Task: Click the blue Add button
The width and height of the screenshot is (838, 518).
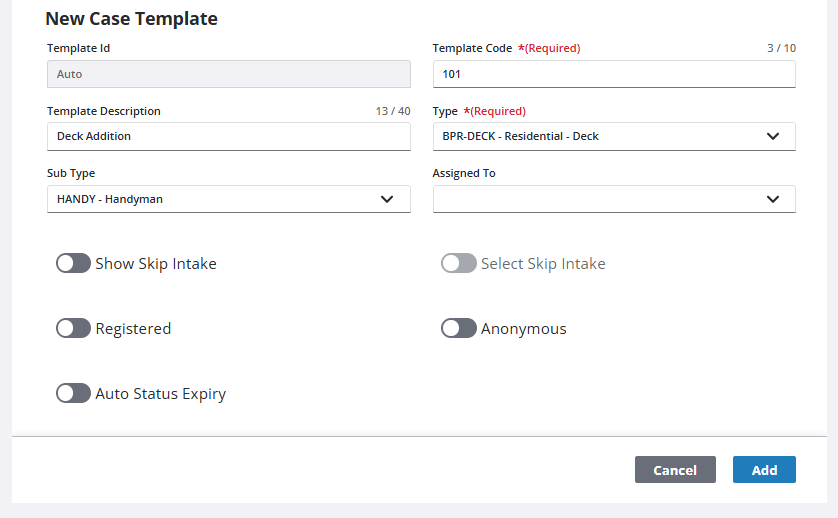Action: coord(764,469)
